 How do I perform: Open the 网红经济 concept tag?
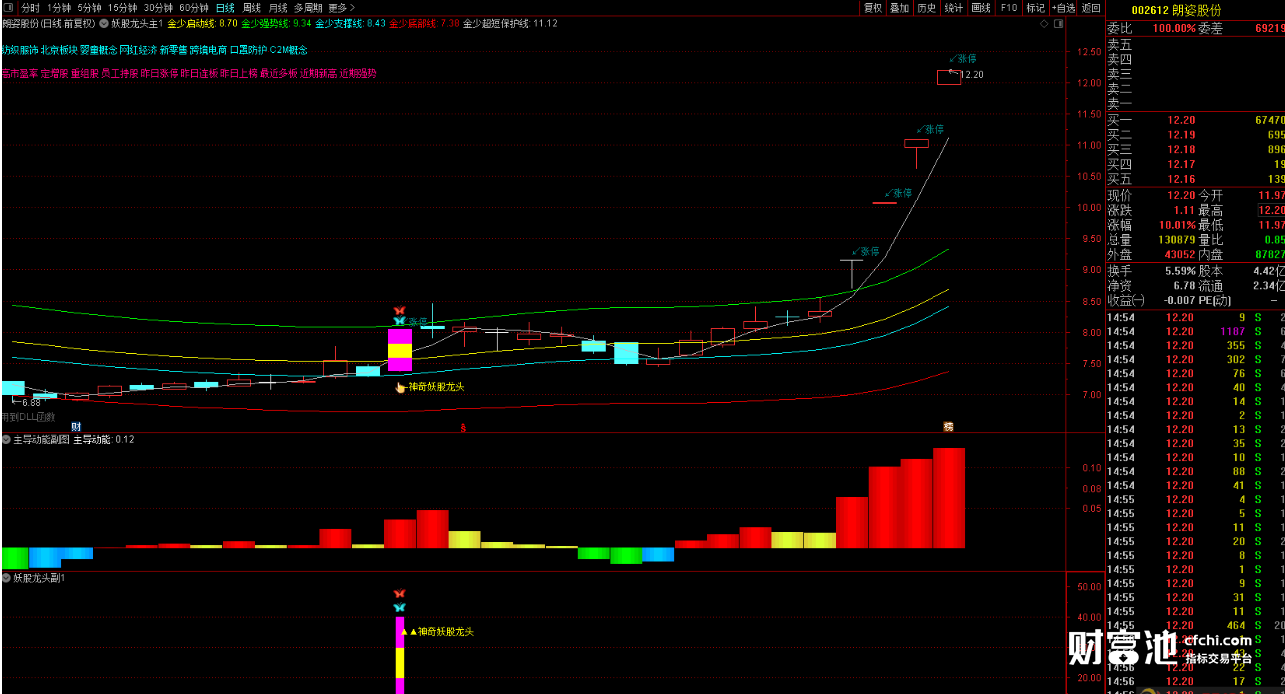138,49
